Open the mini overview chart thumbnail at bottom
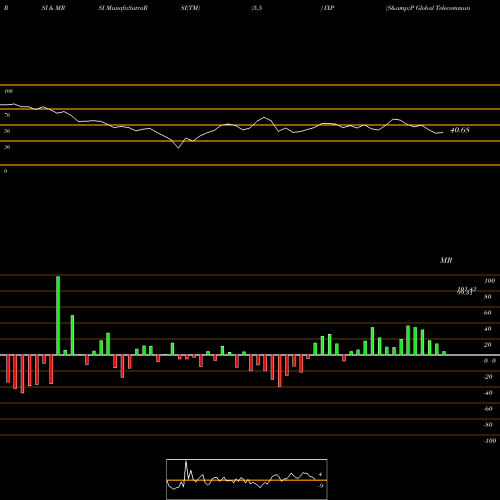 click(247, 479)
